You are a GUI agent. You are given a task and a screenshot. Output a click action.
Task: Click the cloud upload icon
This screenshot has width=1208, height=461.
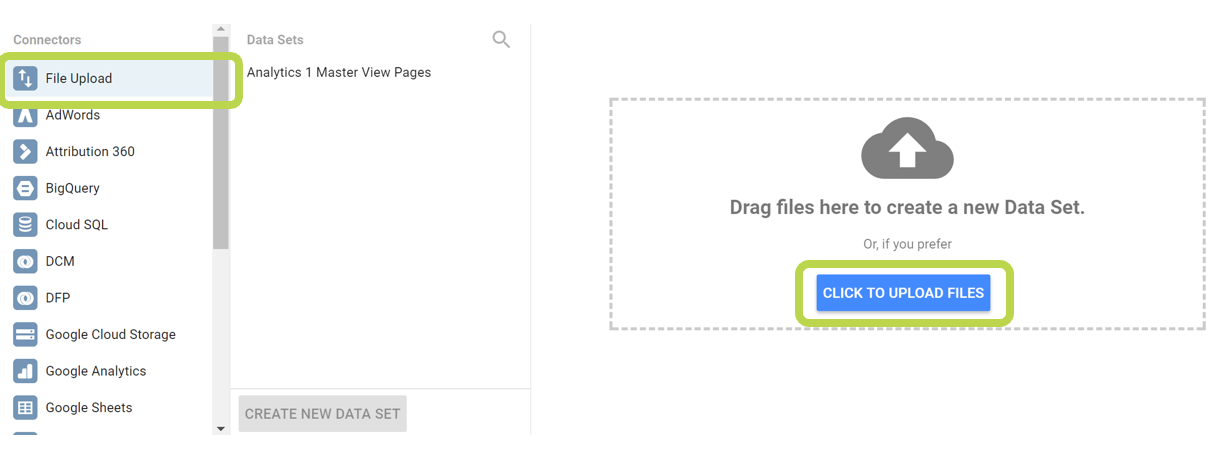[x=907, y=148]
